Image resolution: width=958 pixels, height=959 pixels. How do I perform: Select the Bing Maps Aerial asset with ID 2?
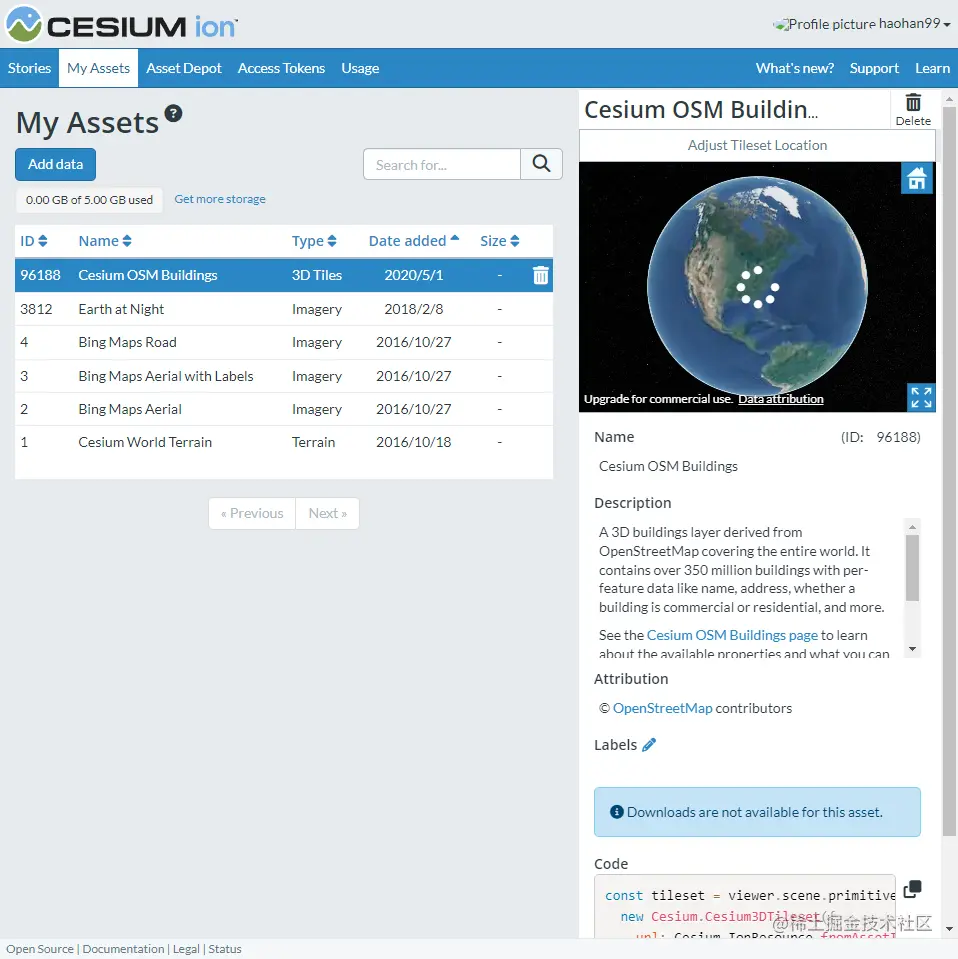[284, 409]
